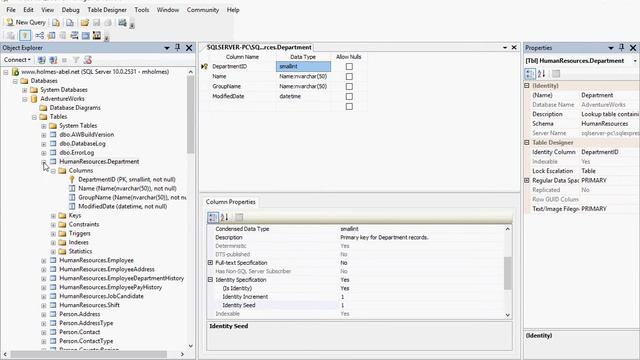This screenshot has height=360, width=640.
Task: Open the Connect dropdown in Object Explorer
Action: [x=17, y=60]
